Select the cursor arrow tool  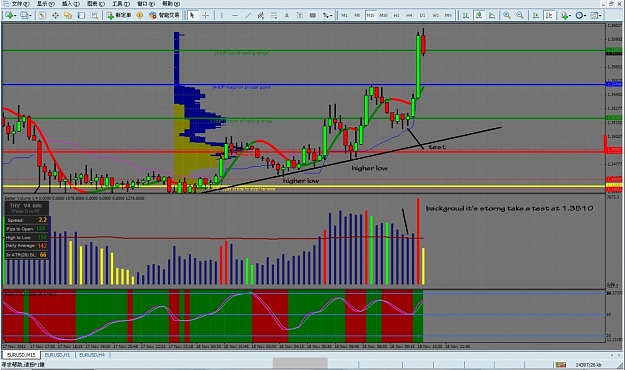click(192, 15)
